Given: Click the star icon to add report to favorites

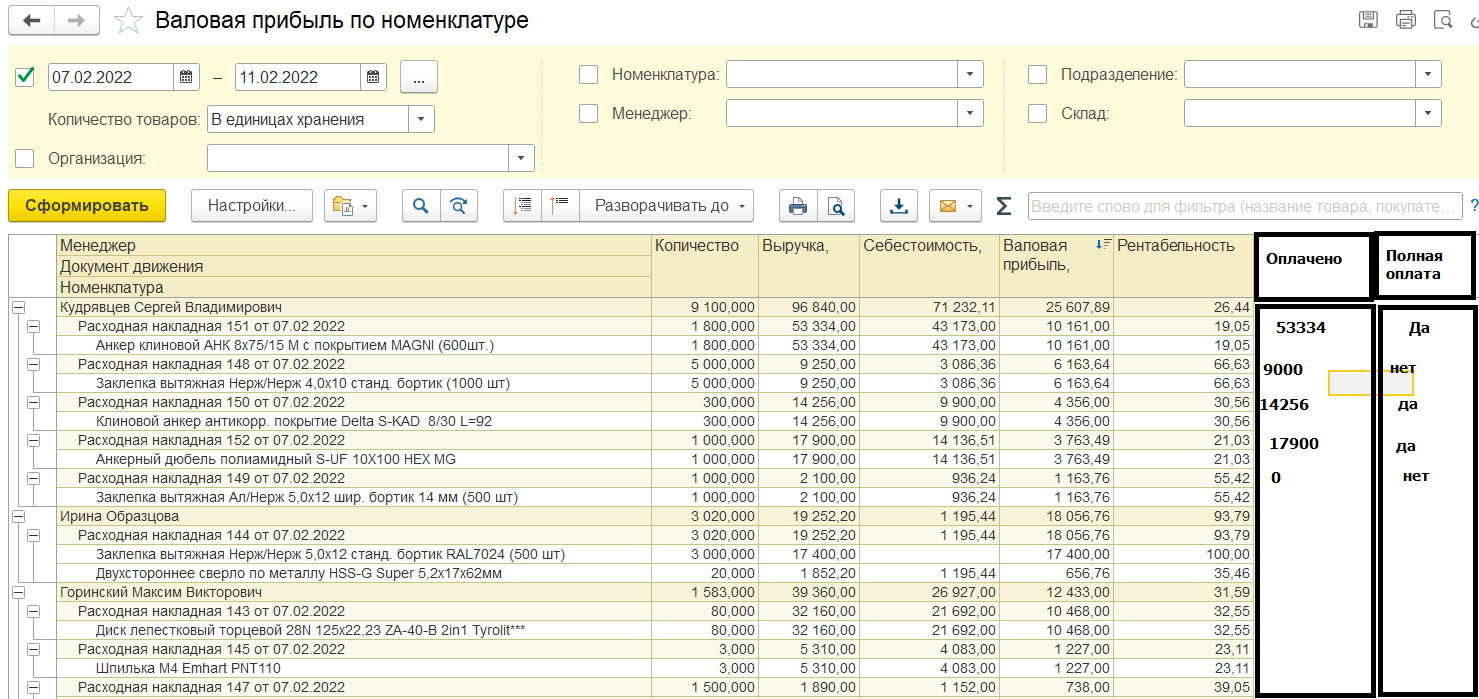Looking at the screenshot, I should pos(128,21).
